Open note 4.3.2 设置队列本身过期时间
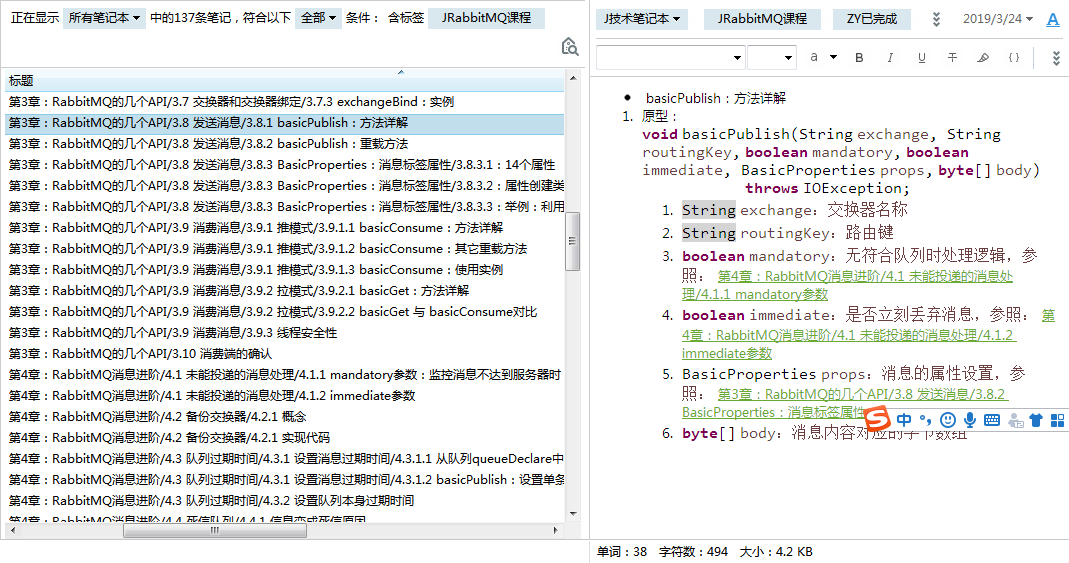Viewport: 1069px width, 563px height. point(284,501)
